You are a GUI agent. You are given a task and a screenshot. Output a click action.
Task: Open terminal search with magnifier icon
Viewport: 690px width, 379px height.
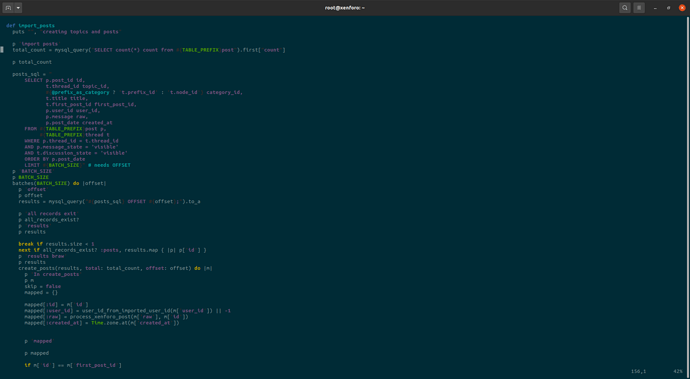coord(624,7)
